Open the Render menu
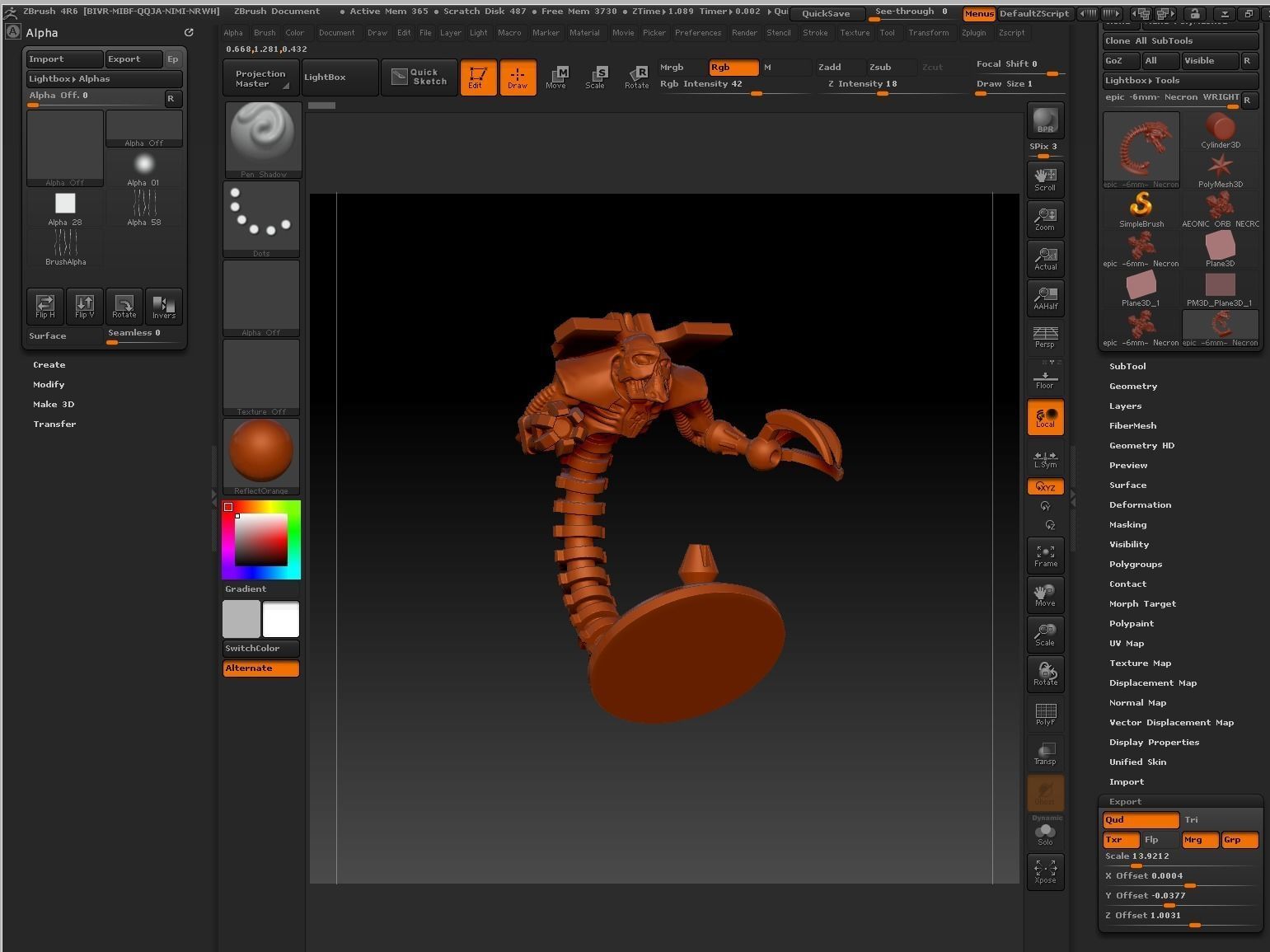Viewport: 1270px width, 952px height. pos(744,33)
